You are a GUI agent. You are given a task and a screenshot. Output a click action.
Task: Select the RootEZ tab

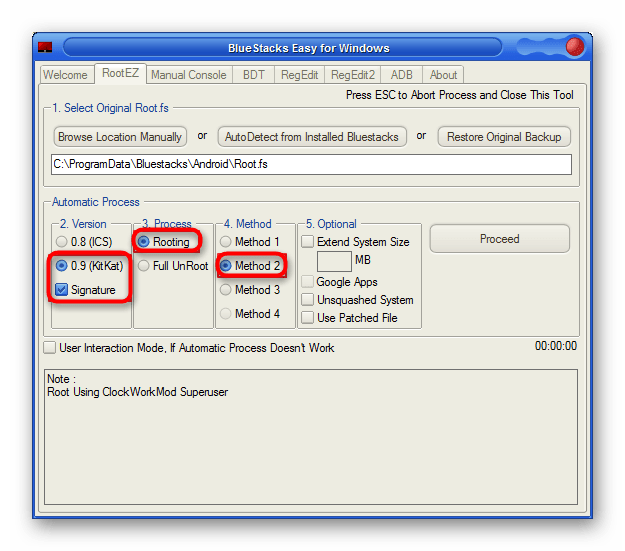120,73
